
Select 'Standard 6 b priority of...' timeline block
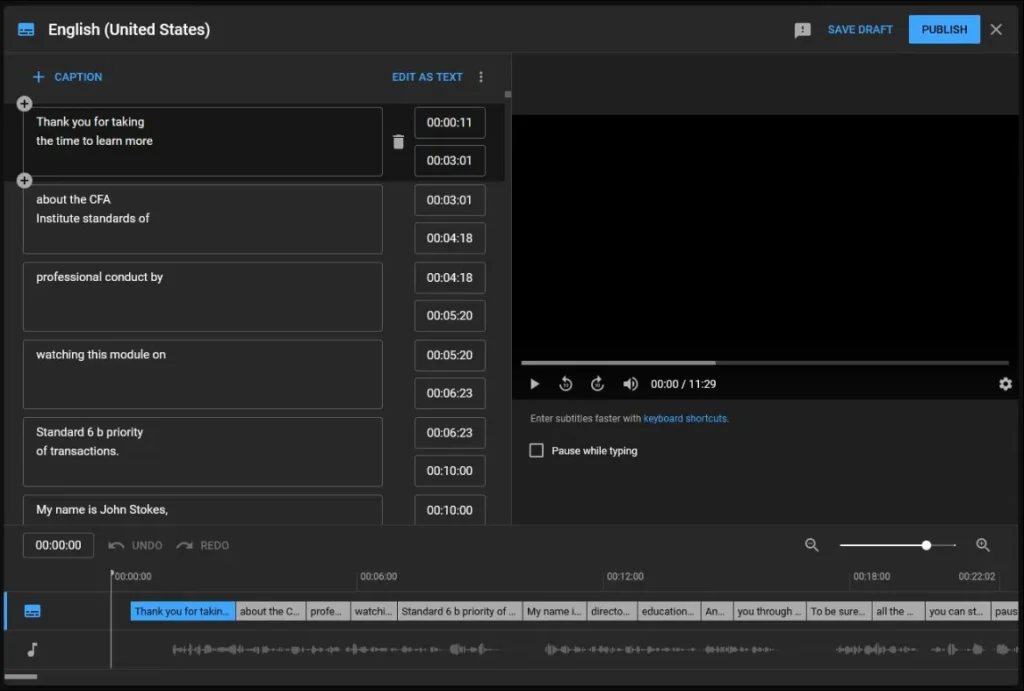pos(459,611)
